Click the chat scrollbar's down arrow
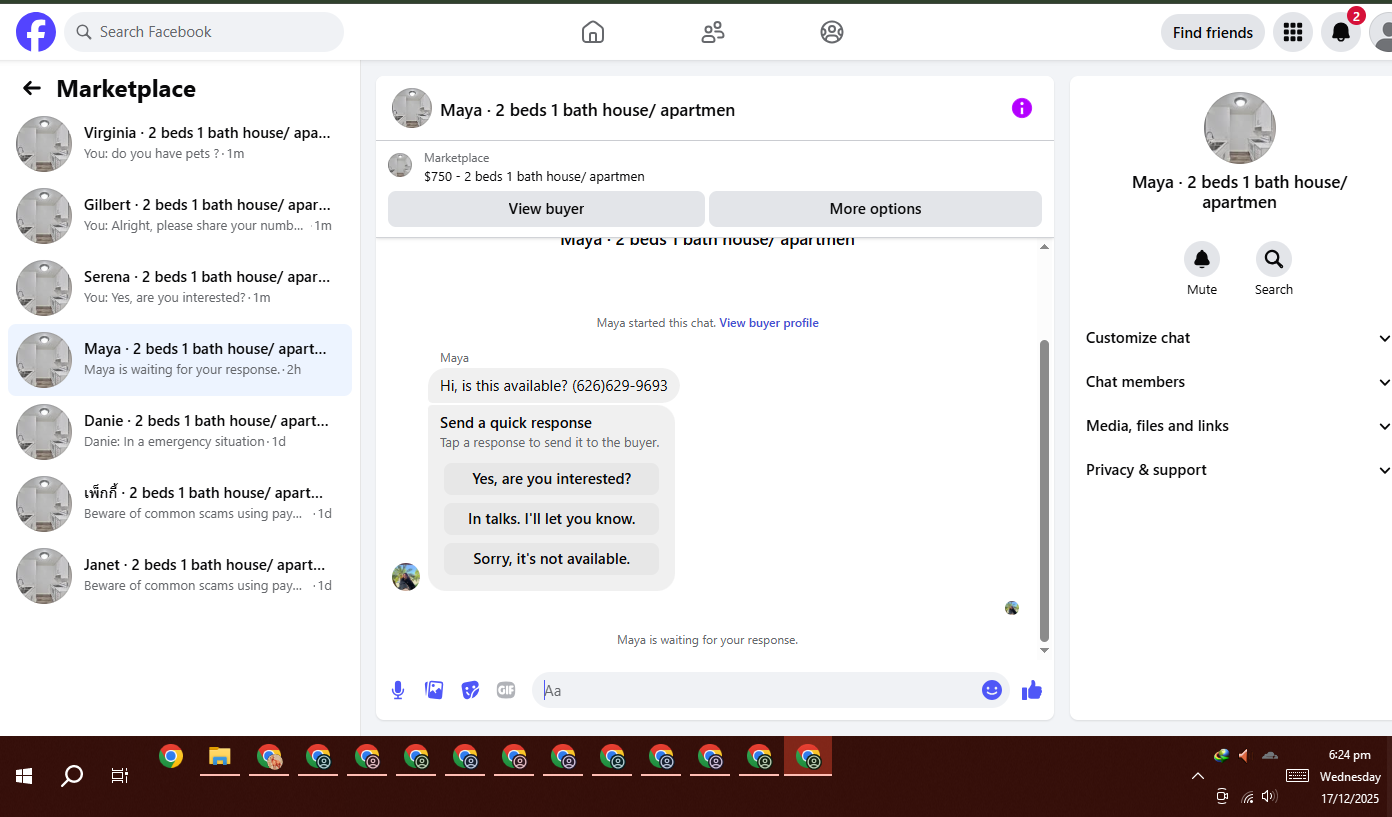 (x=1045, y=651)
